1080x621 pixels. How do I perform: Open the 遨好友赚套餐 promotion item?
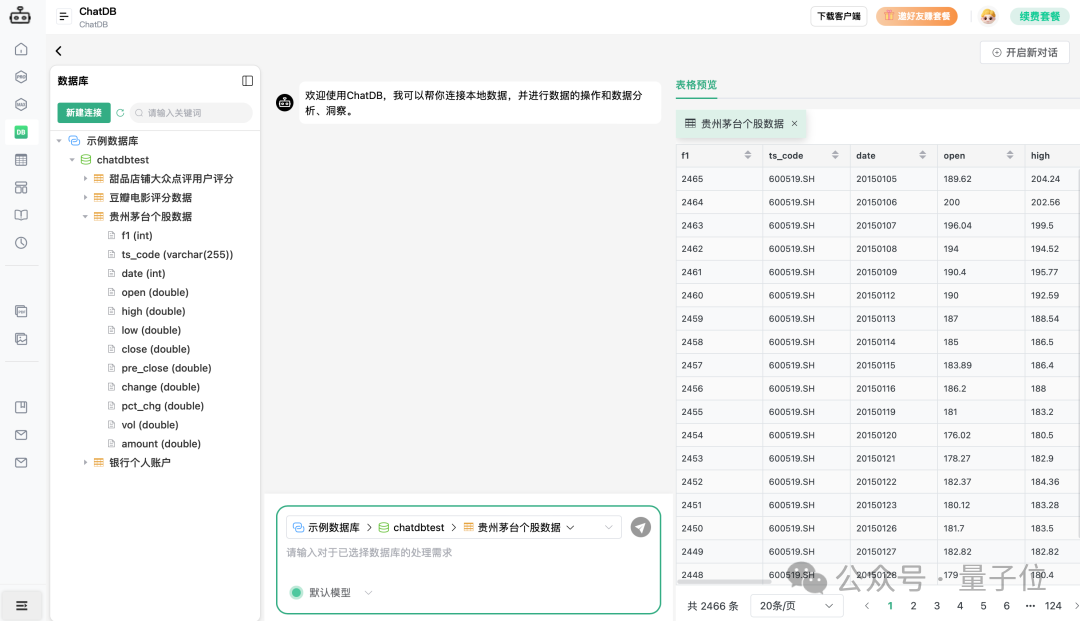pos(916,16)
